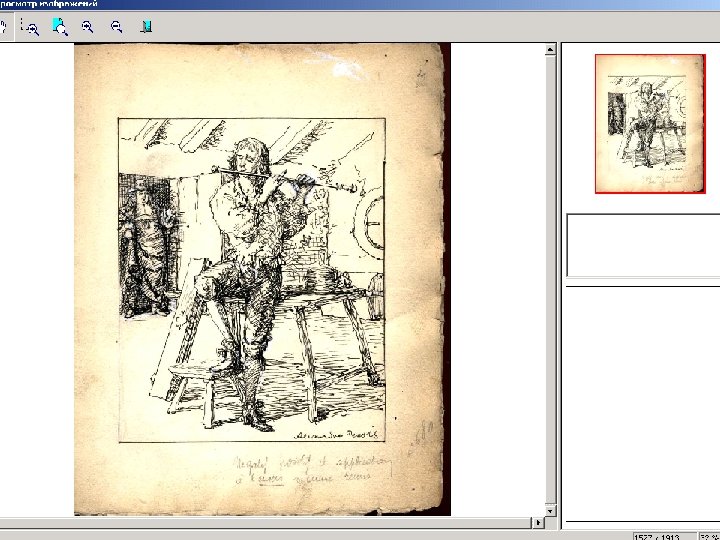This screenshot has height=540, width=720.
Task: Click the horizontal scrollbar right arrow
Action: click(x=538, y=523)
